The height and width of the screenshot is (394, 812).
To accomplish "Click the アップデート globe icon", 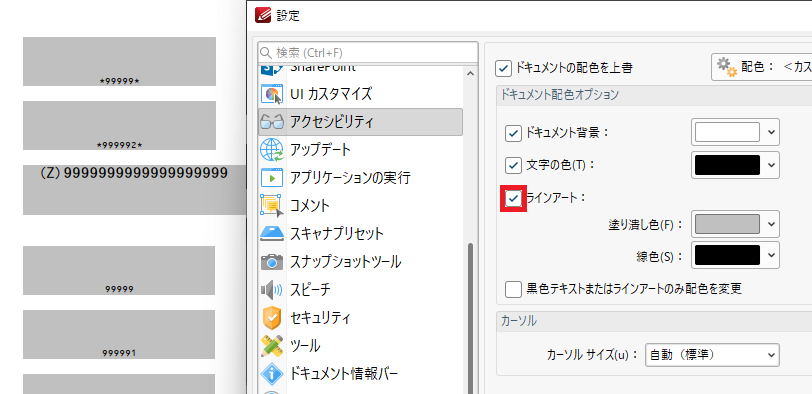I will pyautogui.click(x=271, y=150).
